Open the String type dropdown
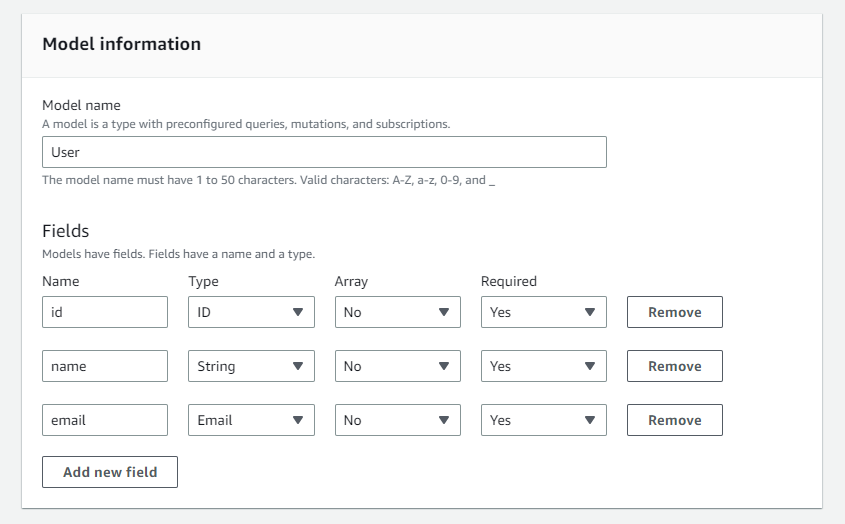This screenshot has height=524, width=845. click(x=251, y=366)
